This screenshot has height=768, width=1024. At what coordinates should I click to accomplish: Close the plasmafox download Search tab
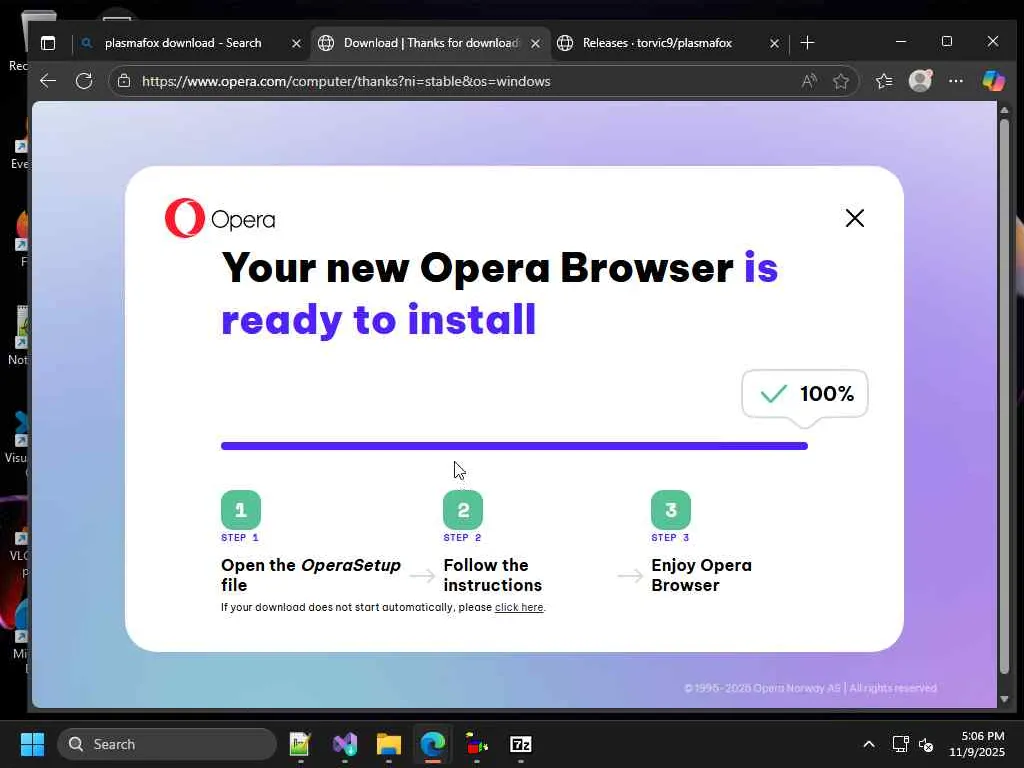[x=296, y=43]
